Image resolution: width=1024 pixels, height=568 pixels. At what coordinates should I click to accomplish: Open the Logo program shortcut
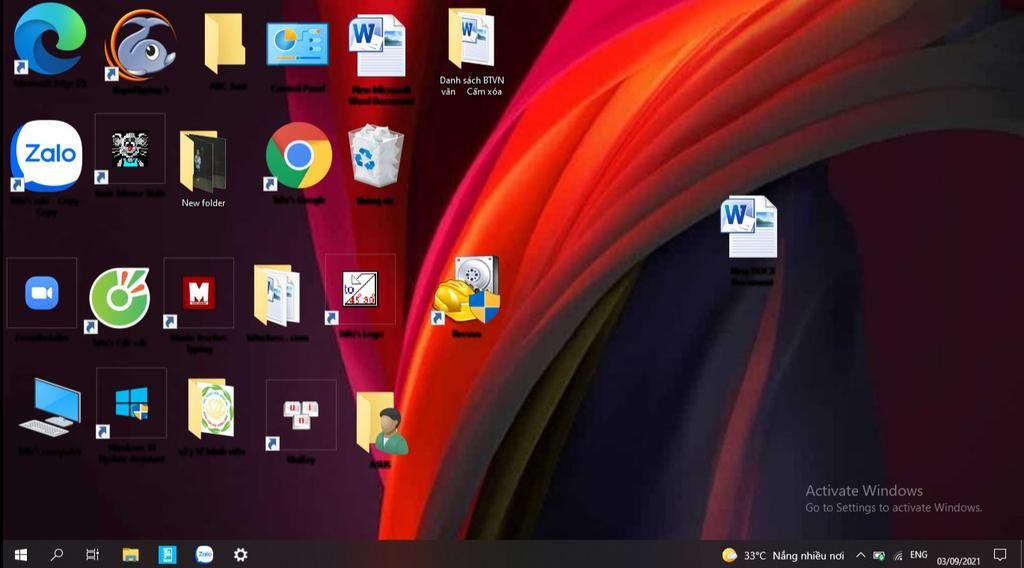[360, 289]
